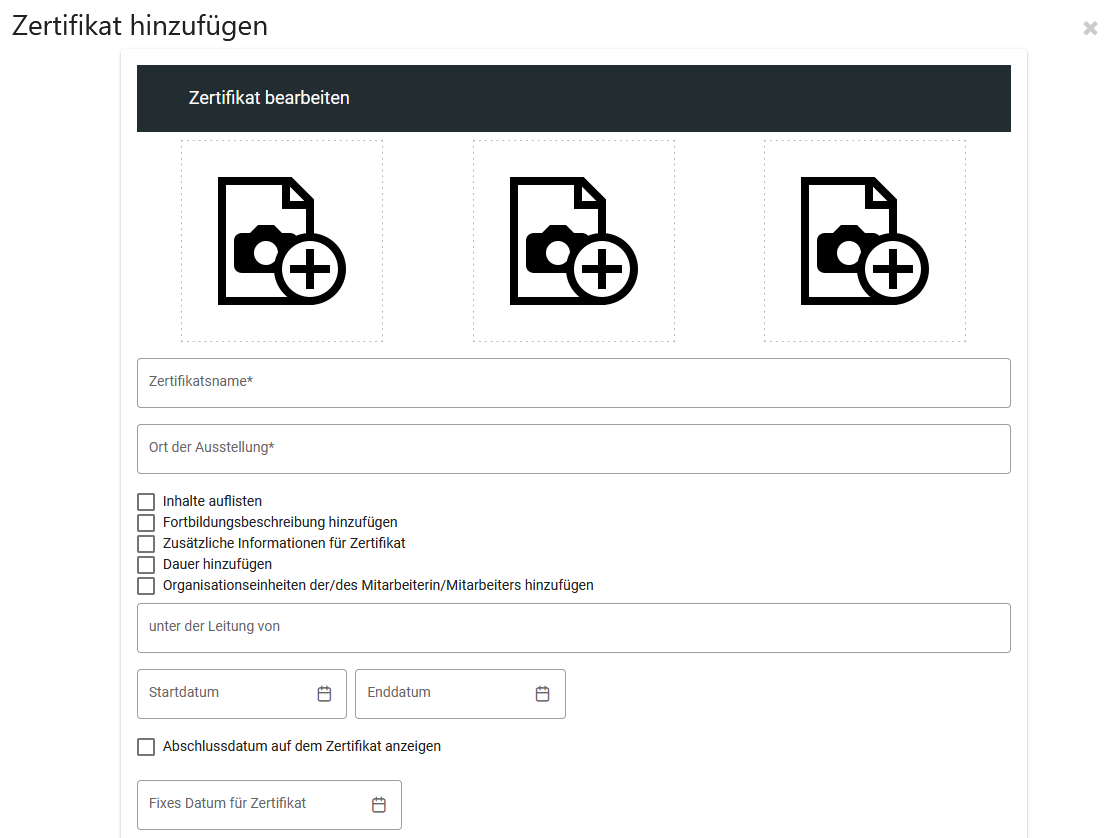Click the Startdatum date field

pos(225,694)
